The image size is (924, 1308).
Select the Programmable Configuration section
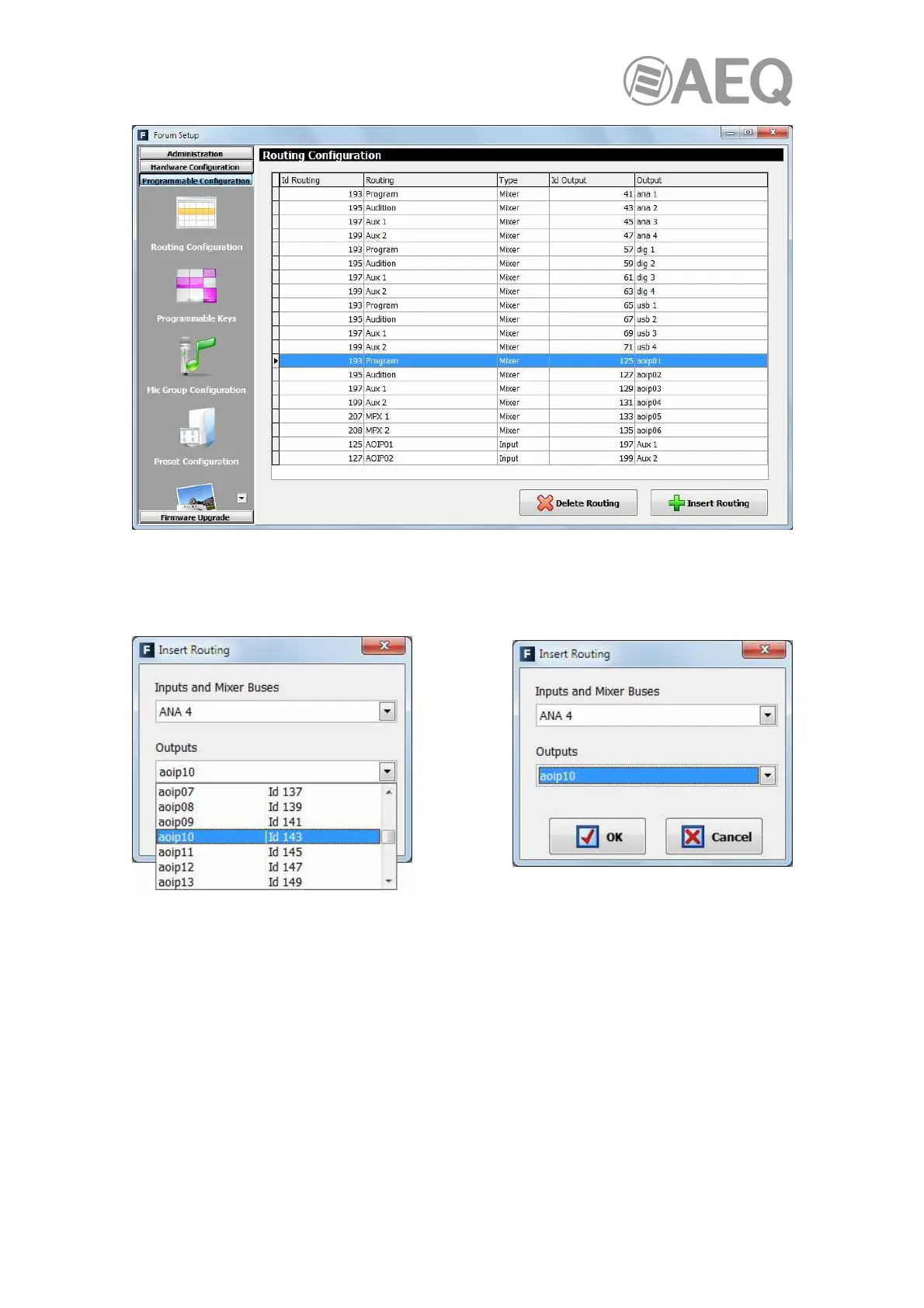(196, 180)
